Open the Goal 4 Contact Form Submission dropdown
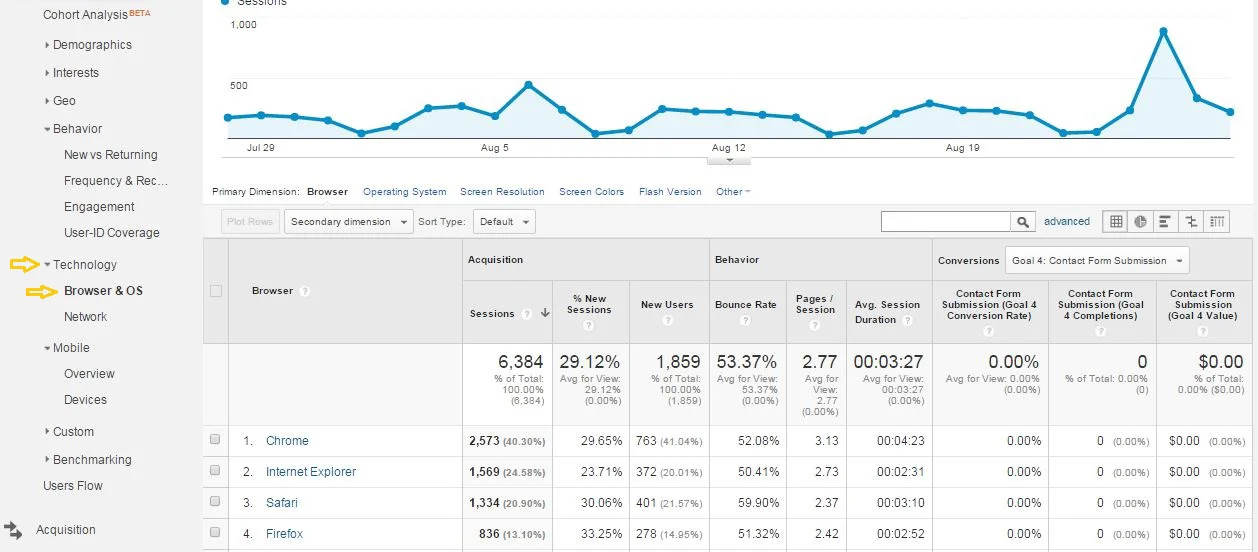 1097,261
